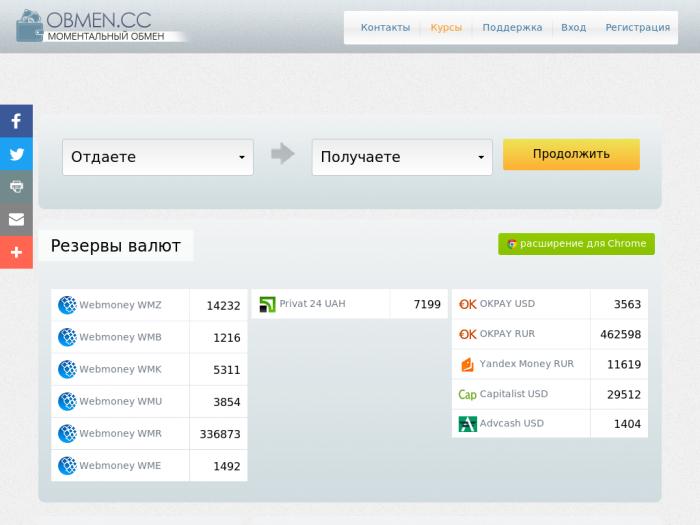700x525 pixels.
Task: Click the Yandex Money wallet icon
Action: point(467,365)
